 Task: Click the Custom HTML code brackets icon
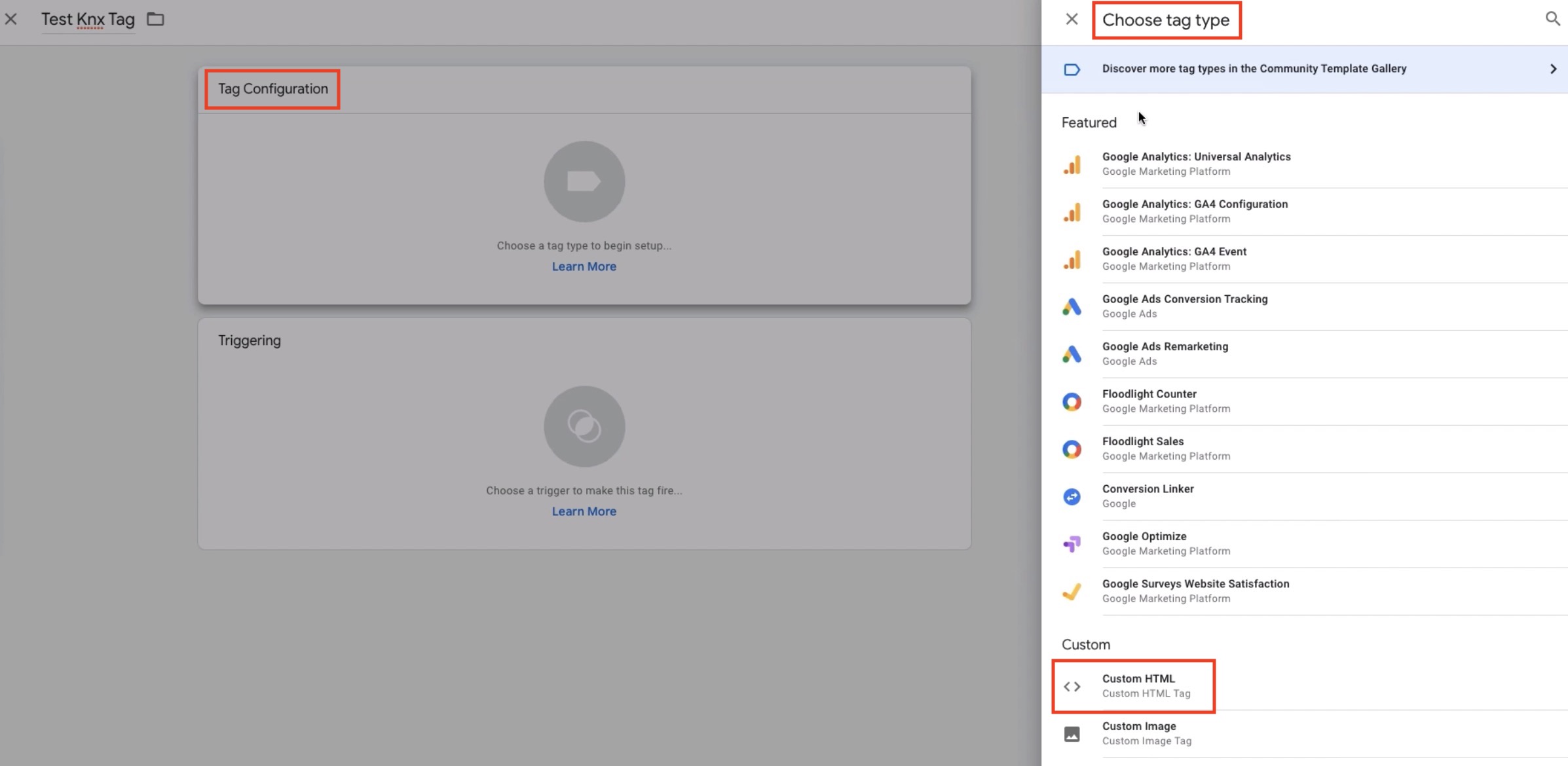1072,686
